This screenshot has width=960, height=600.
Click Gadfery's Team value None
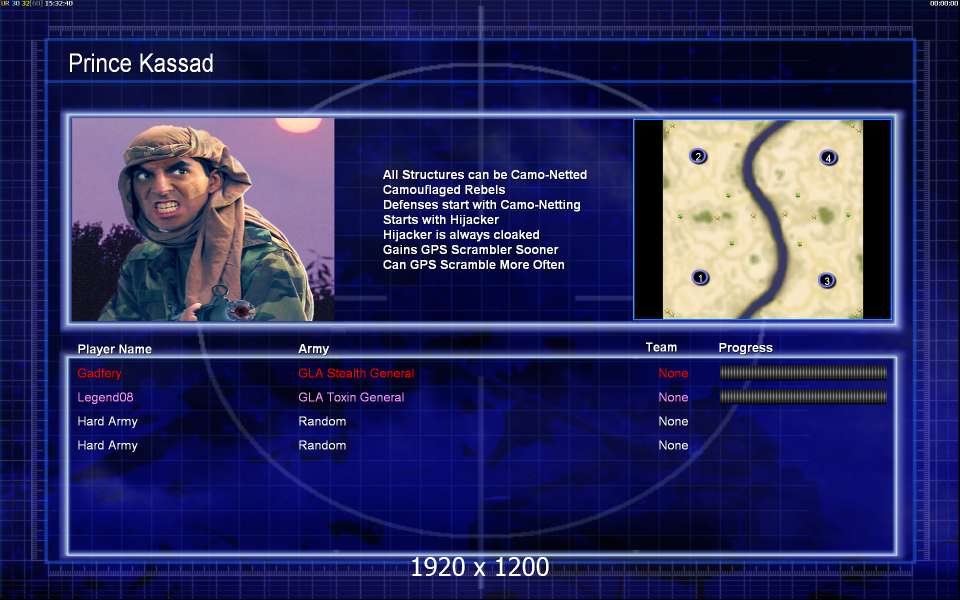[673, 373]
